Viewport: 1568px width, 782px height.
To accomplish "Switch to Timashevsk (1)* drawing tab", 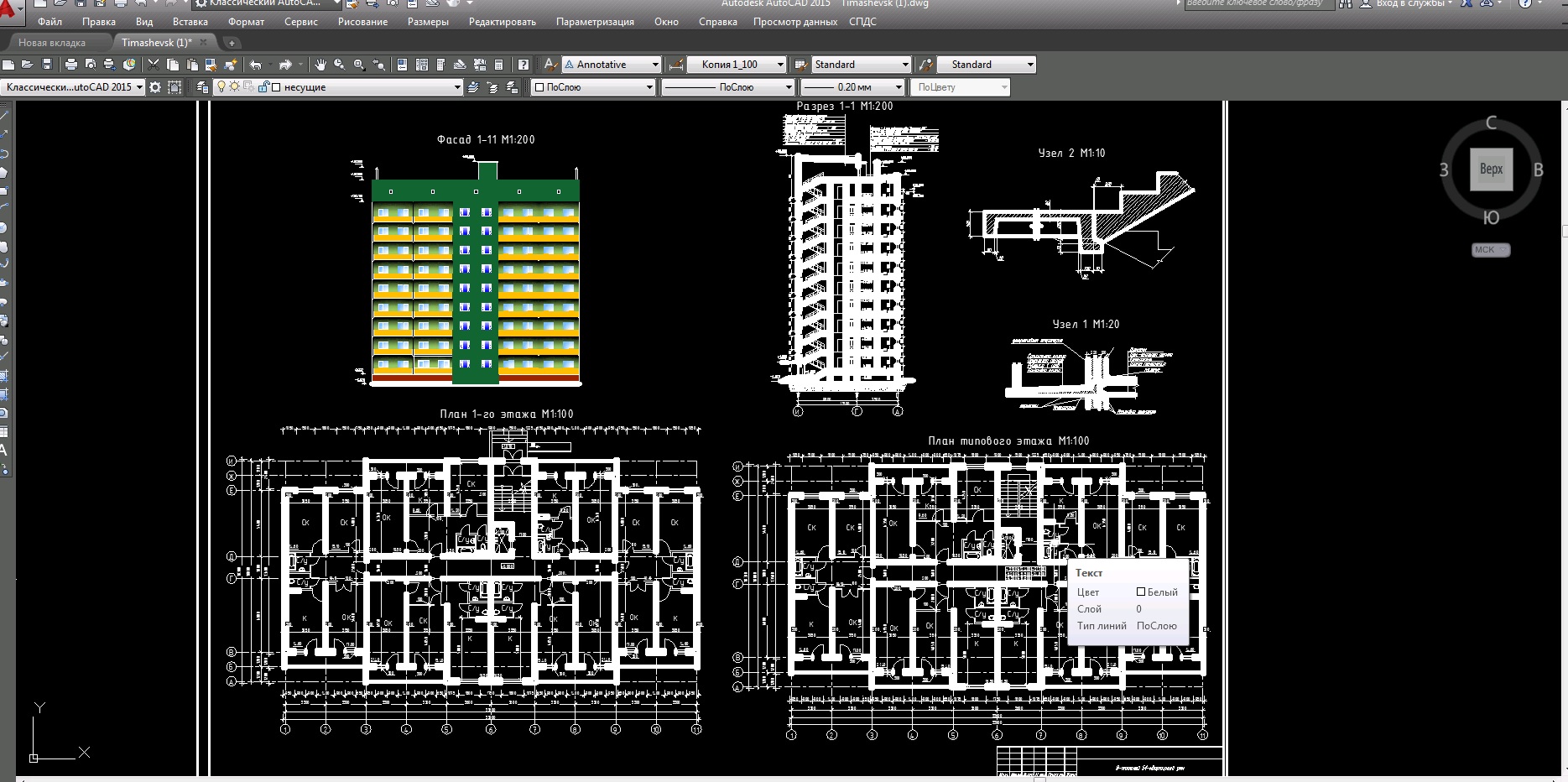I will [x=157, y=43].
